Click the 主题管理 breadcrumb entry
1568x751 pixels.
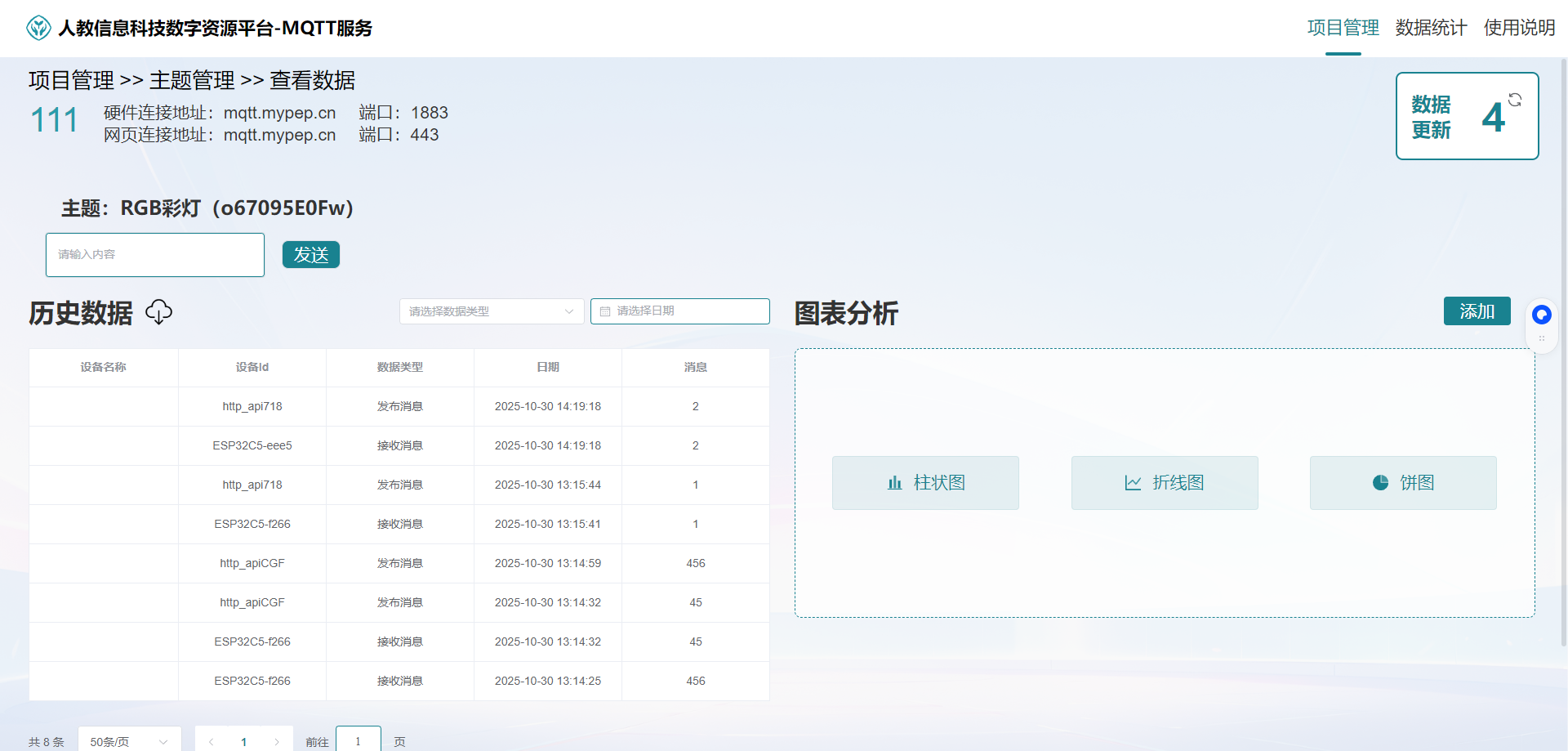tap(191, 80)
